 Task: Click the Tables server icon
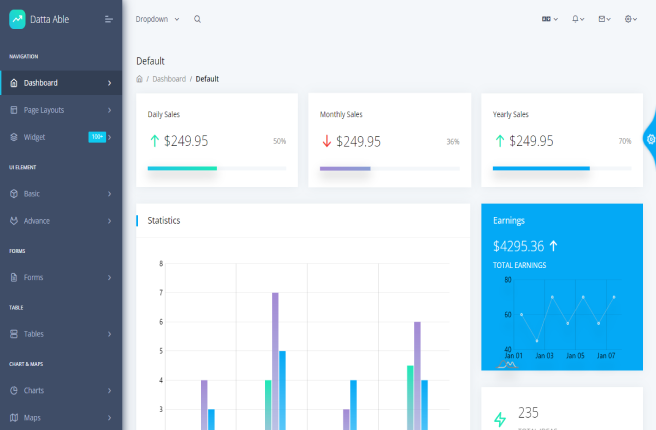[14, 334]
